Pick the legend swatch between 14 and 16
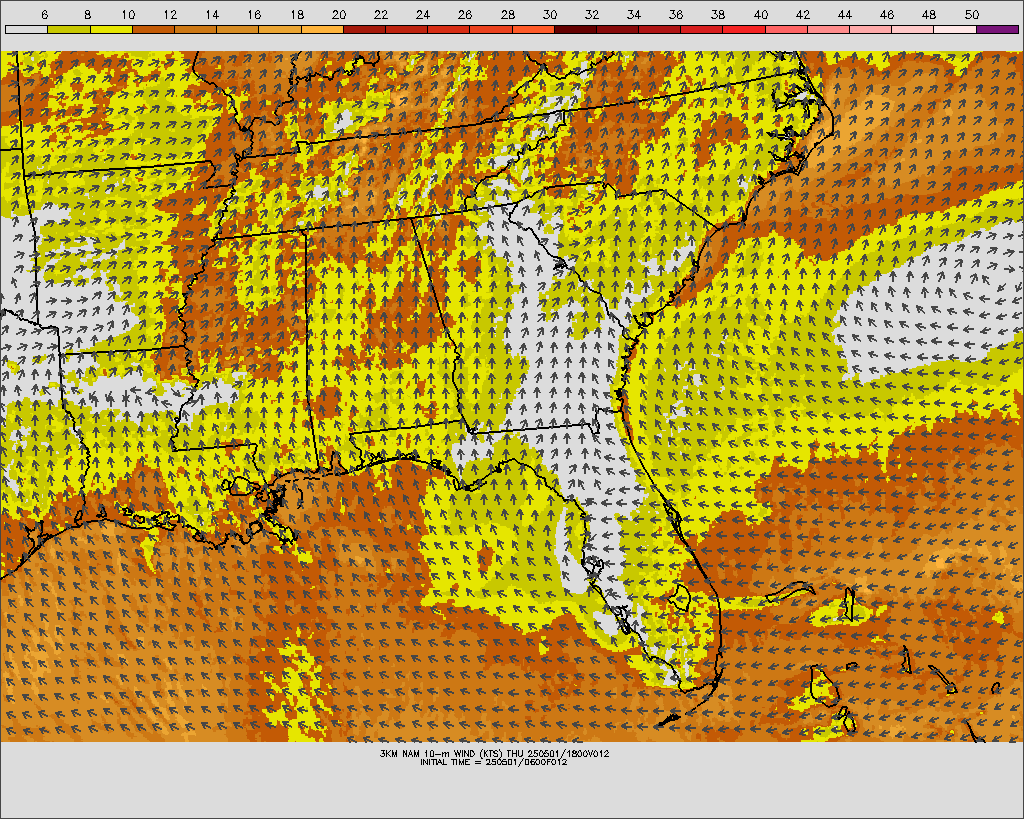 238,29
